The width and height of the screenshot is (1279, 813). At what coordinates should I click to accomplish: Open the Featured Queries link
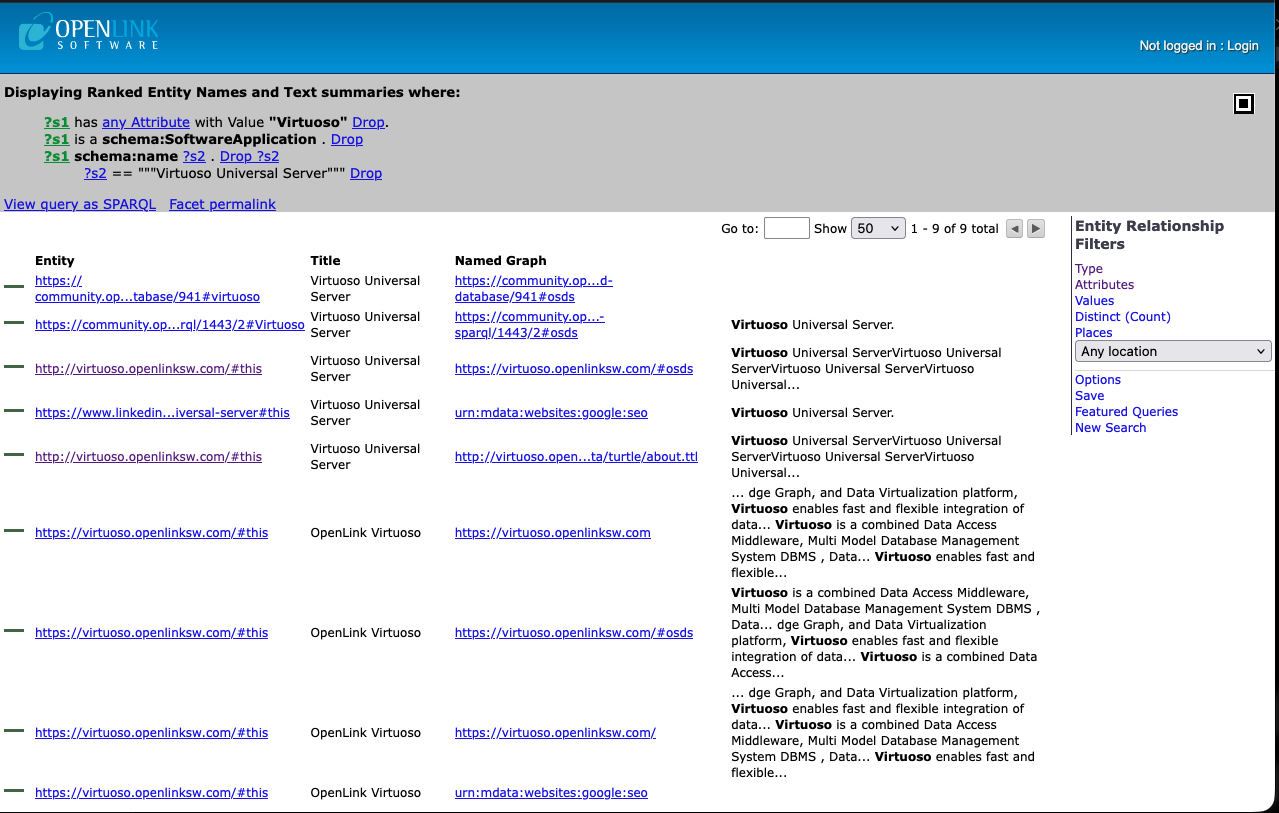click(x=1126, y=412)
